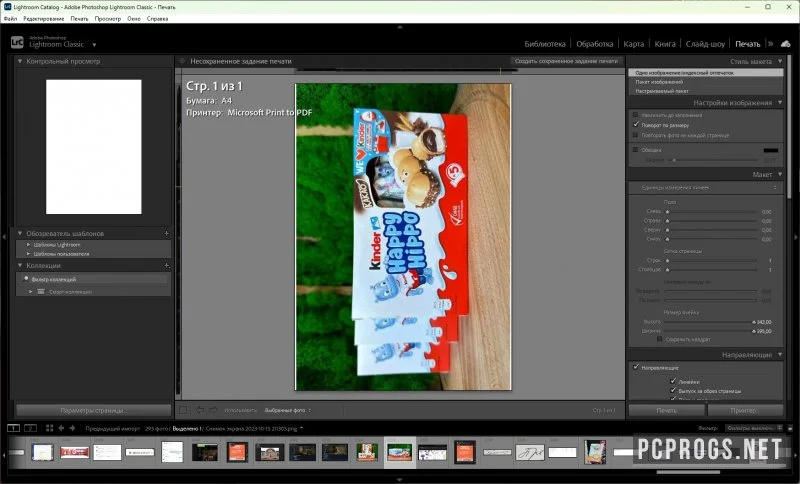The image size is (800, 484).
Task: Collapse 'Стиль макета' panel
Action: click(x=780, y=61)
